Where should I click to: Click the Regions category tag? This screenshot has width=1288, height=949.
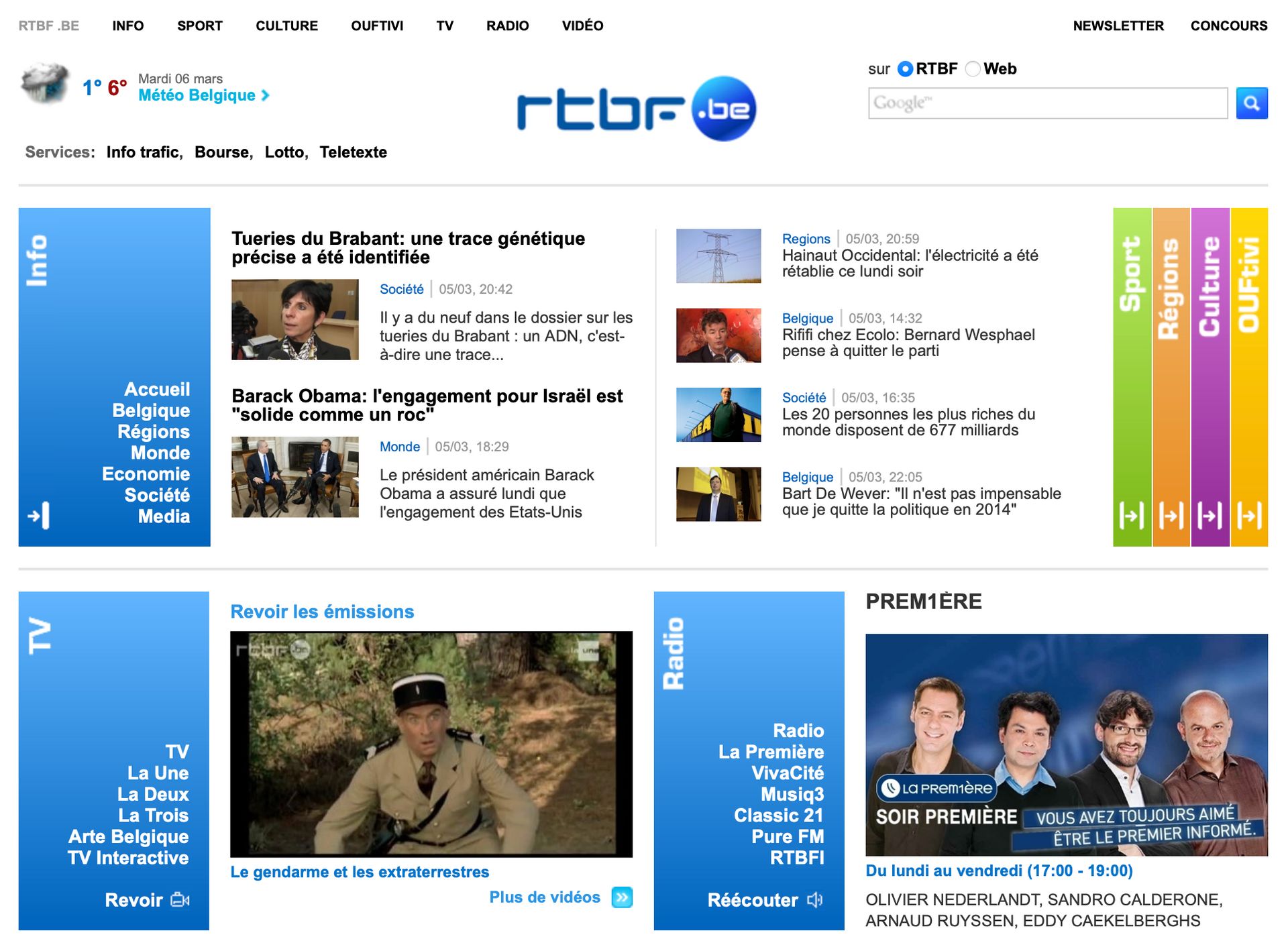click(x=806, y=239)
